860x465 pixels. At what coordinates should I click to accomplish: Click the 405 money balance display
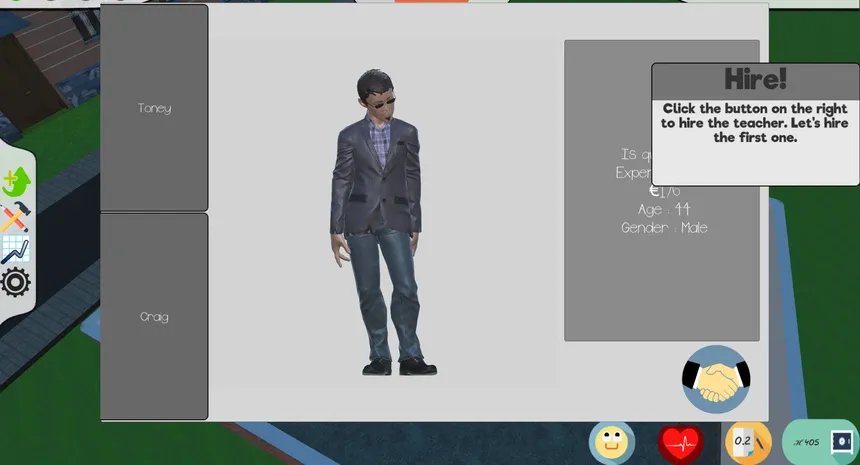click(807, 442)
